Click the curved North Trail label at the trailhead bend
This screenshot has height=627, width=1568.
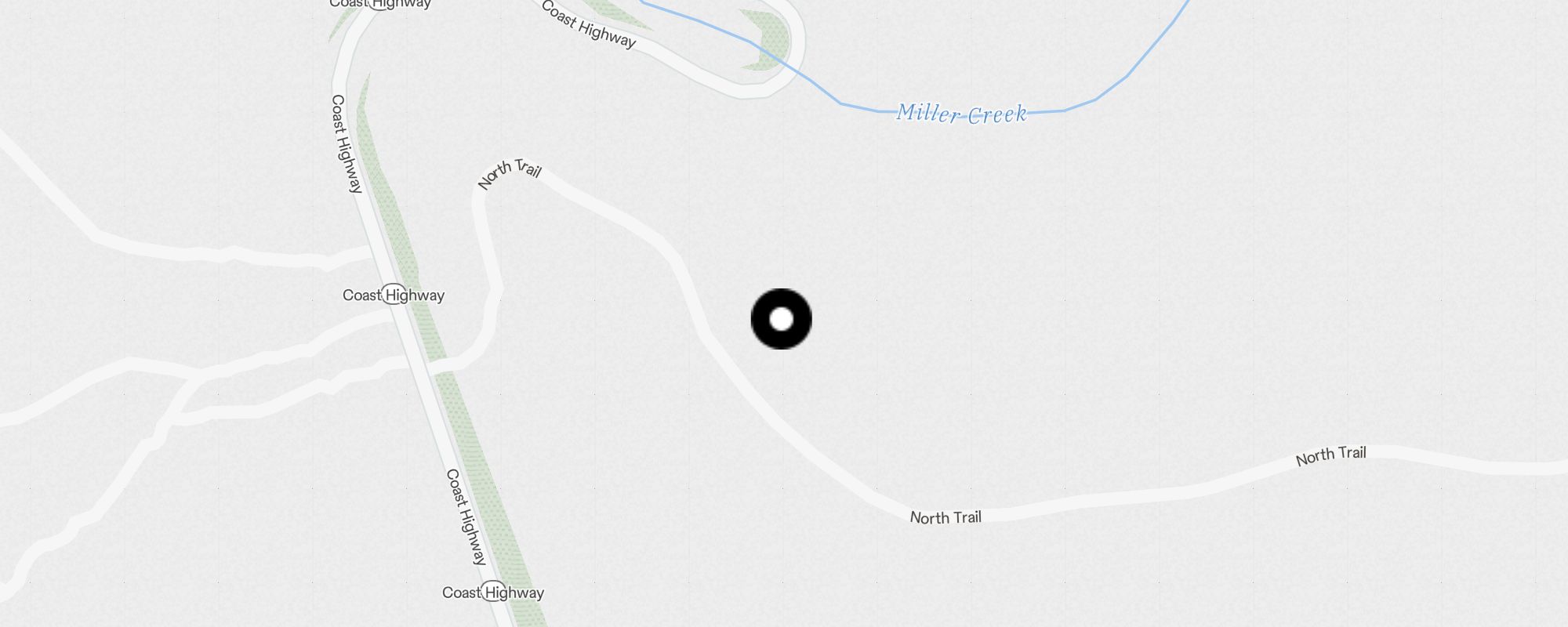509,173
